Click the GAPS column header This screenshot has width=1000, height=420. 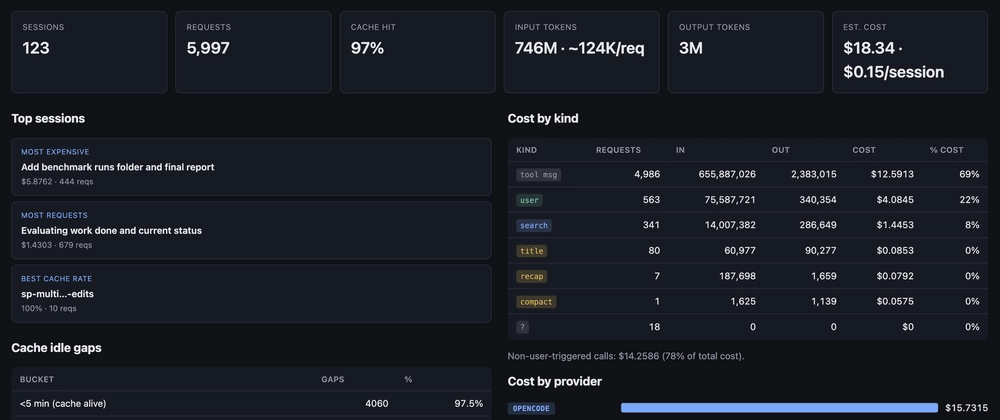tap(332, 379)
